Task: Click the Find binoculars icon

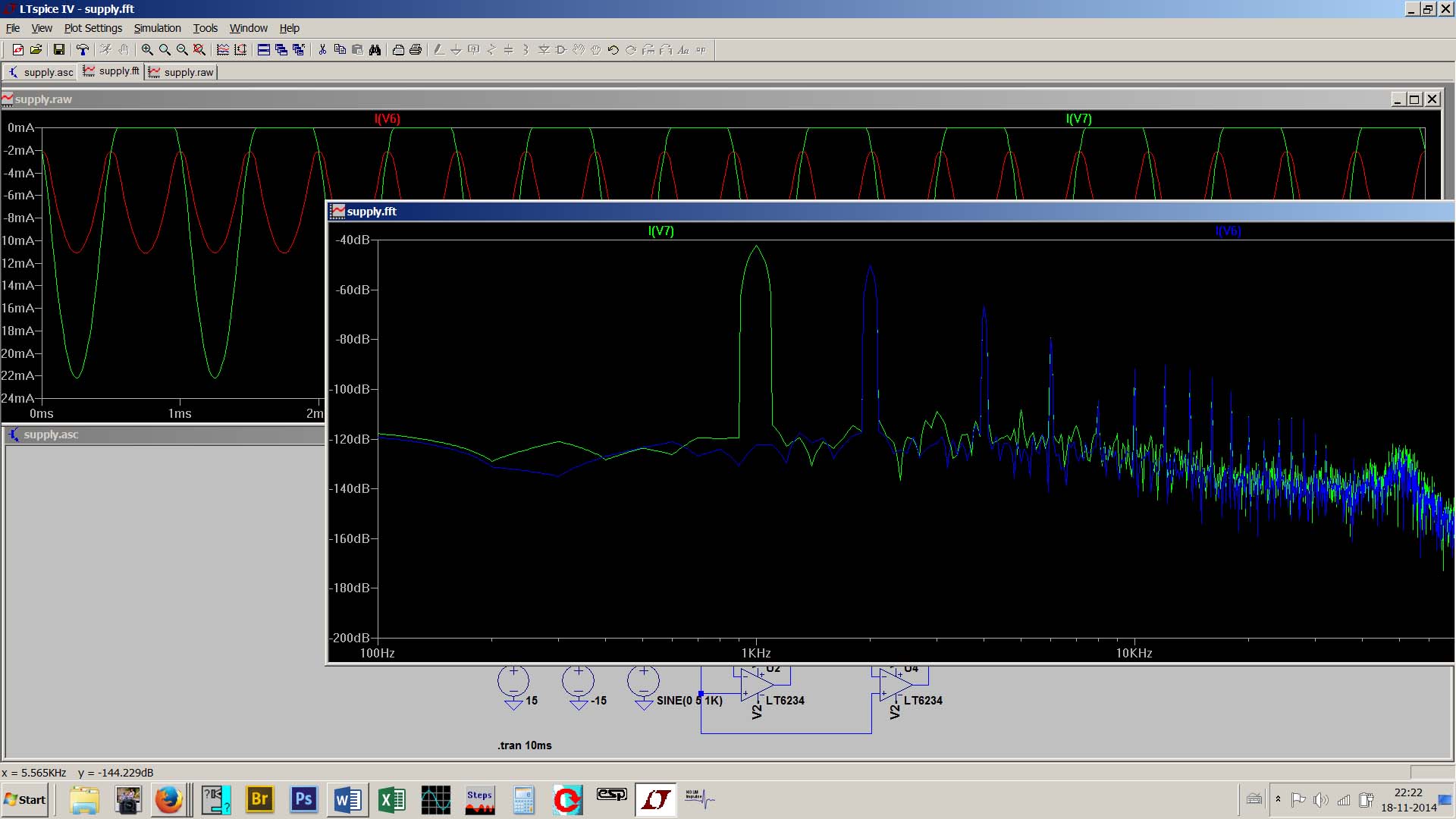Action: [x=375, y=50]
